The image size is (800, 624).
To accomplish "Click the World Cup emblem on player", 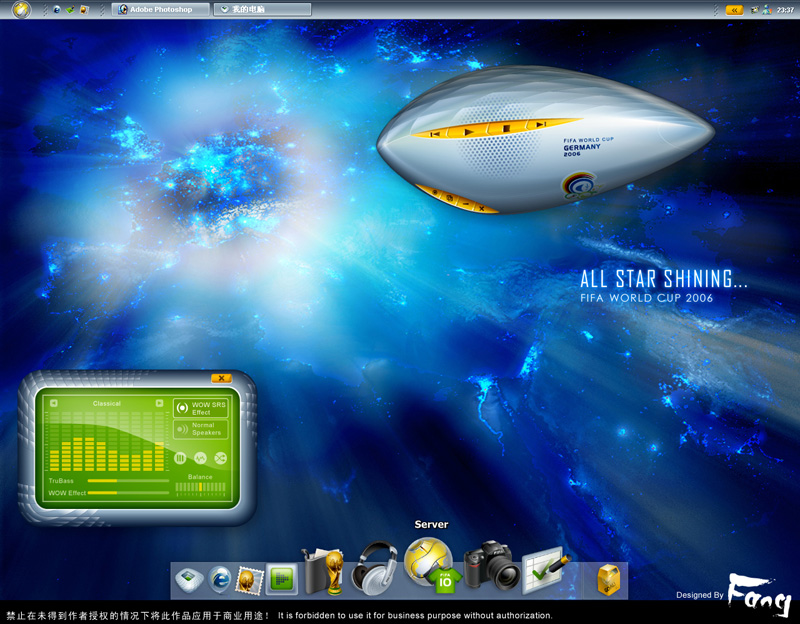I will click(583, 186).
